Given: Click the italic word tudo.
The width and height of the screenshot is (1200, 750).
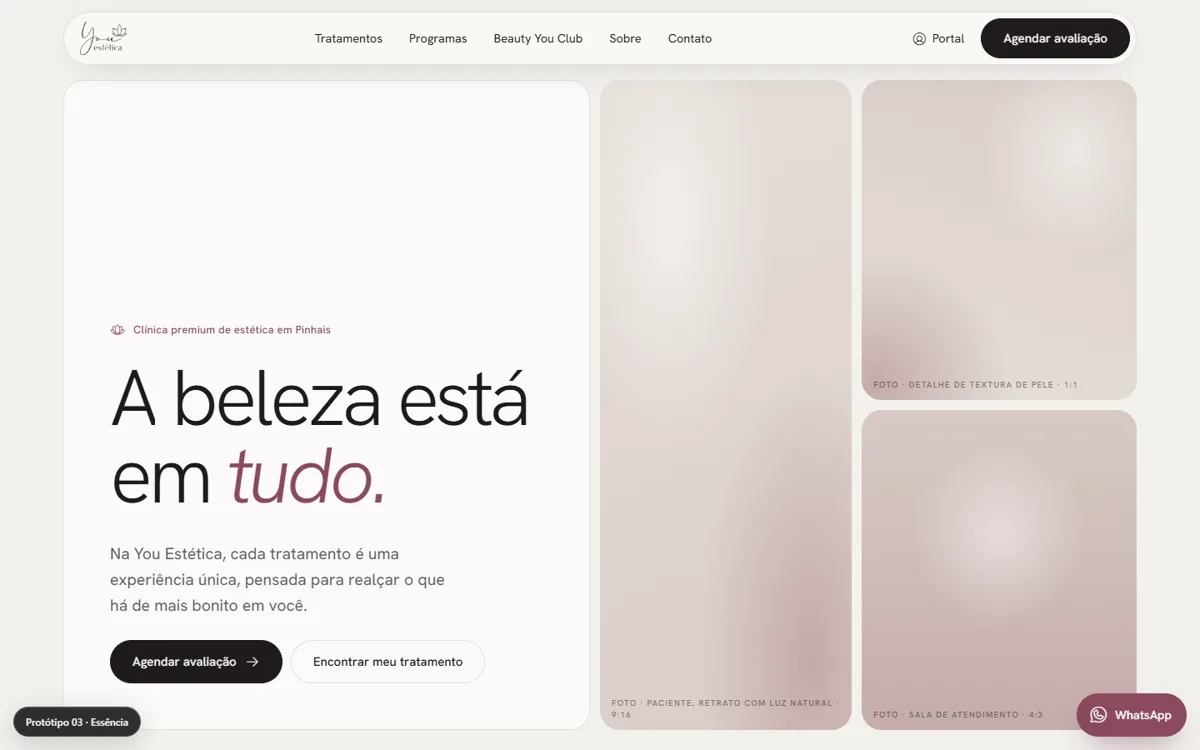Looking at the screenshot, I should pos(307,479).
